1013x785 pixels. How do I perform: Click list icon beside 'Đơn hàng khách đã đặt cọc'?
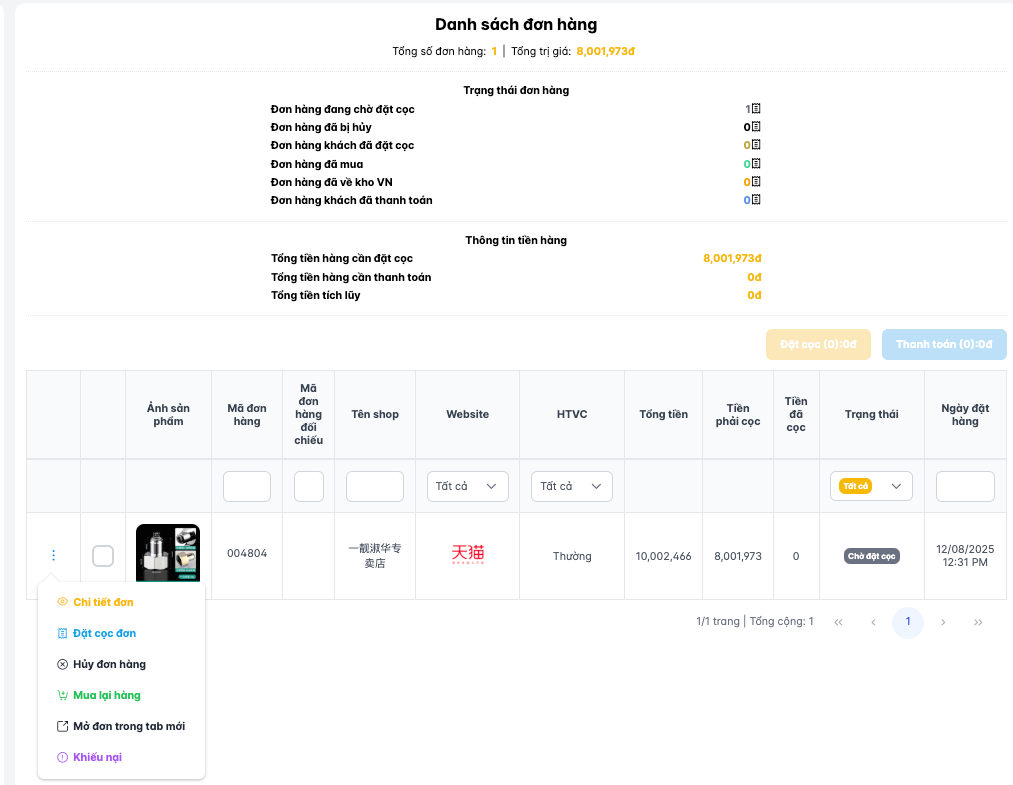756,145
